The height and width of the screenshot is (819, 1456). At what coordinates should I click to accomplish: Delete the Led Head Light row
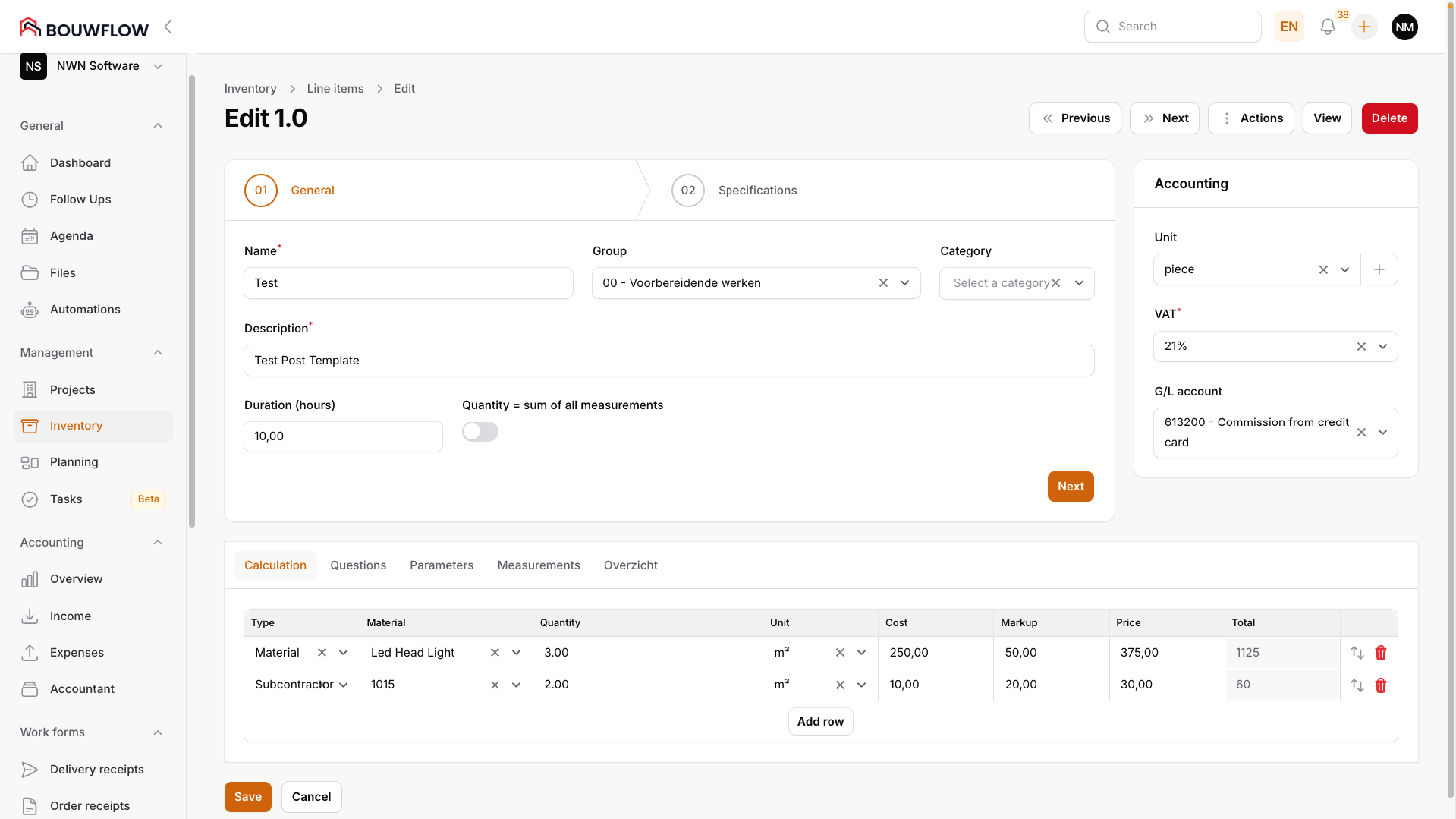1381,653
